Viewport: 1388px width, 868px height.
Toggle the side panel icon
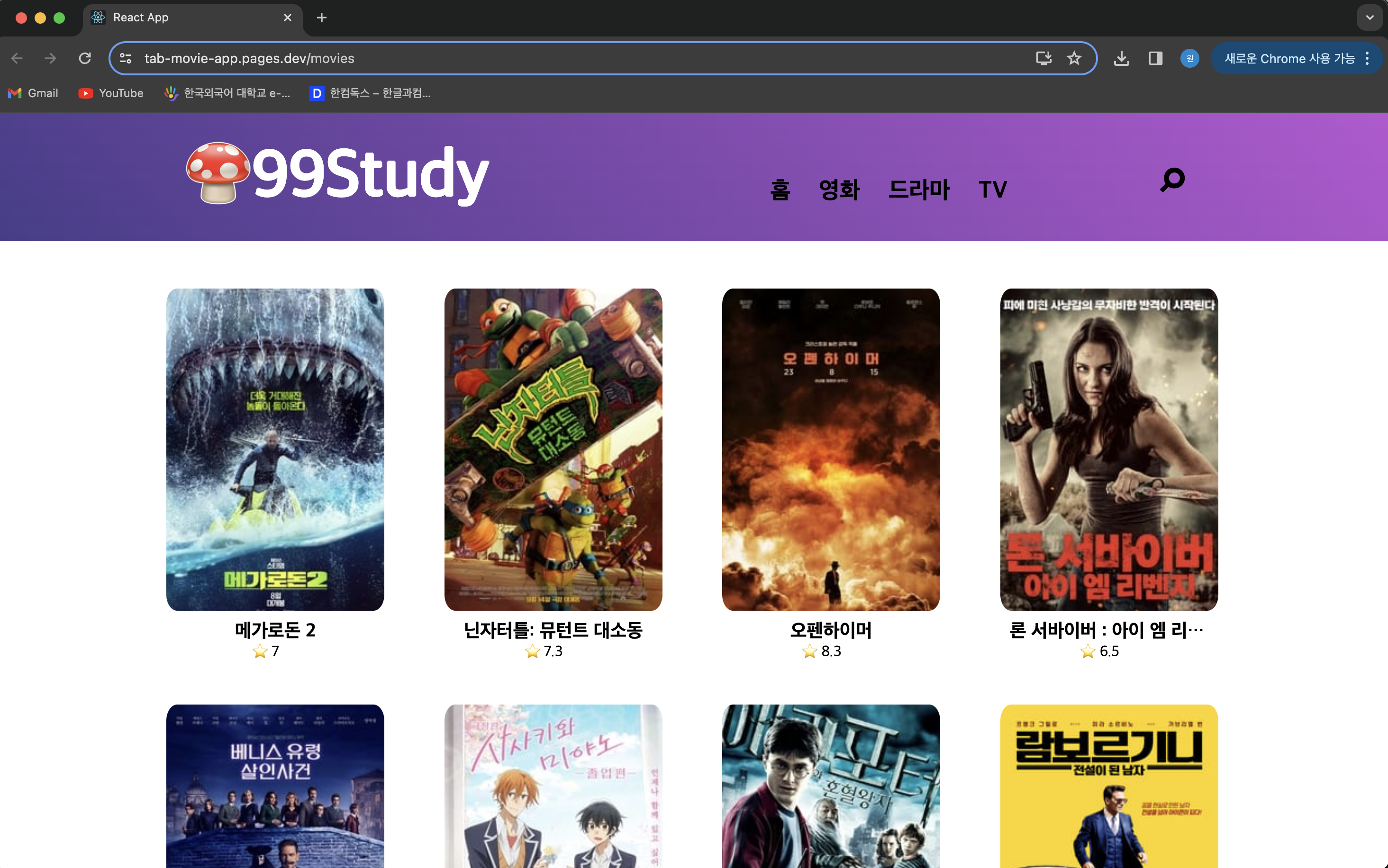[x=1155, y=58]
